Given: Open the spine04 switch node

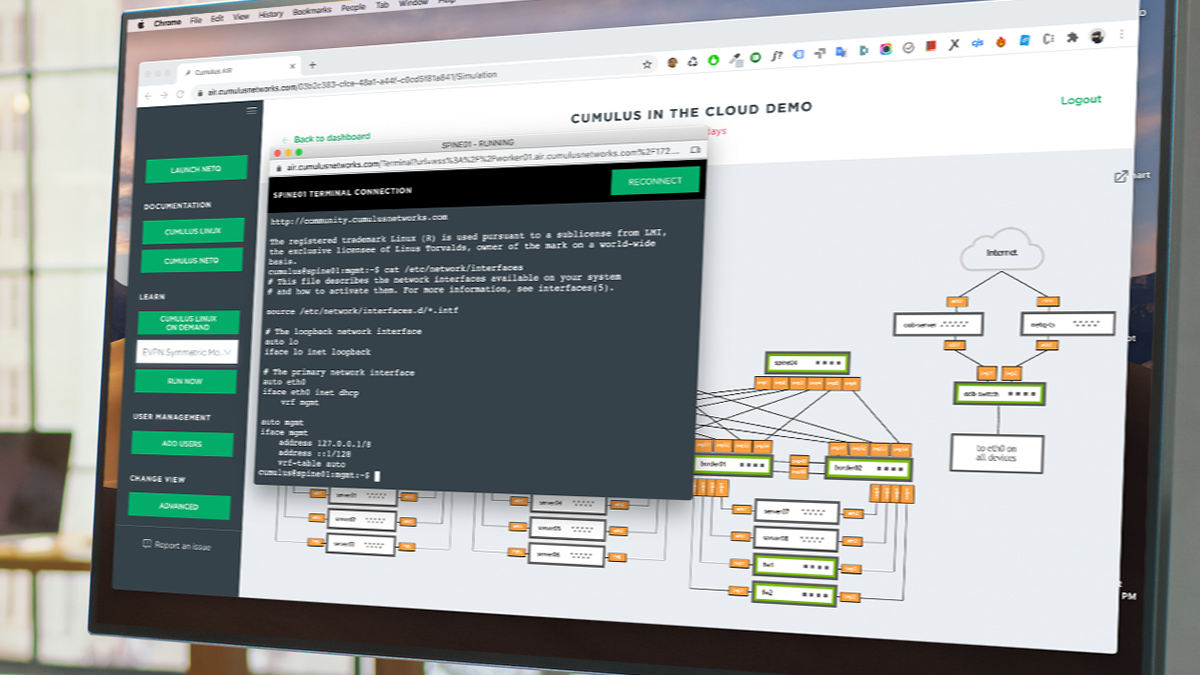Looking at the screenshot, I should [806, 362].
